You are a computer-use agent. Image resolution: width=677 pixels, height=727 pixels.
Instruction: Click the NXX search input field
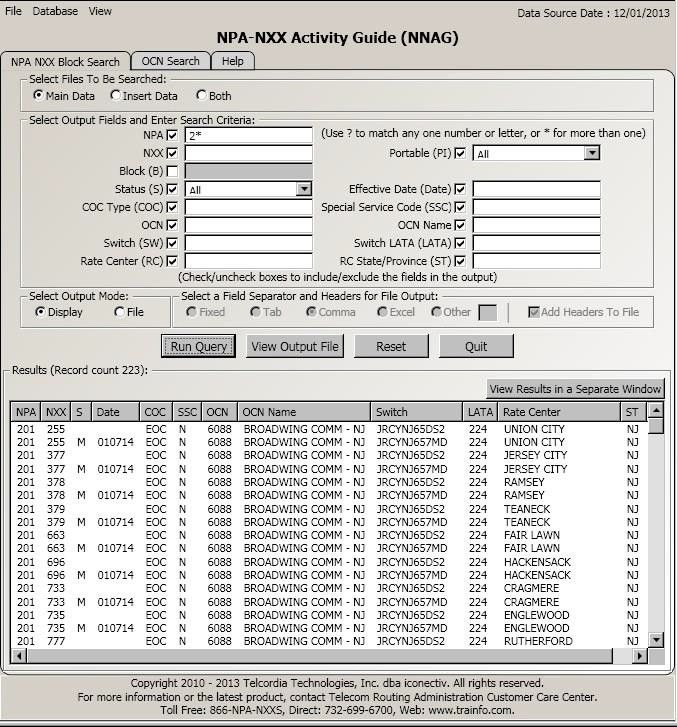point(249,153)
